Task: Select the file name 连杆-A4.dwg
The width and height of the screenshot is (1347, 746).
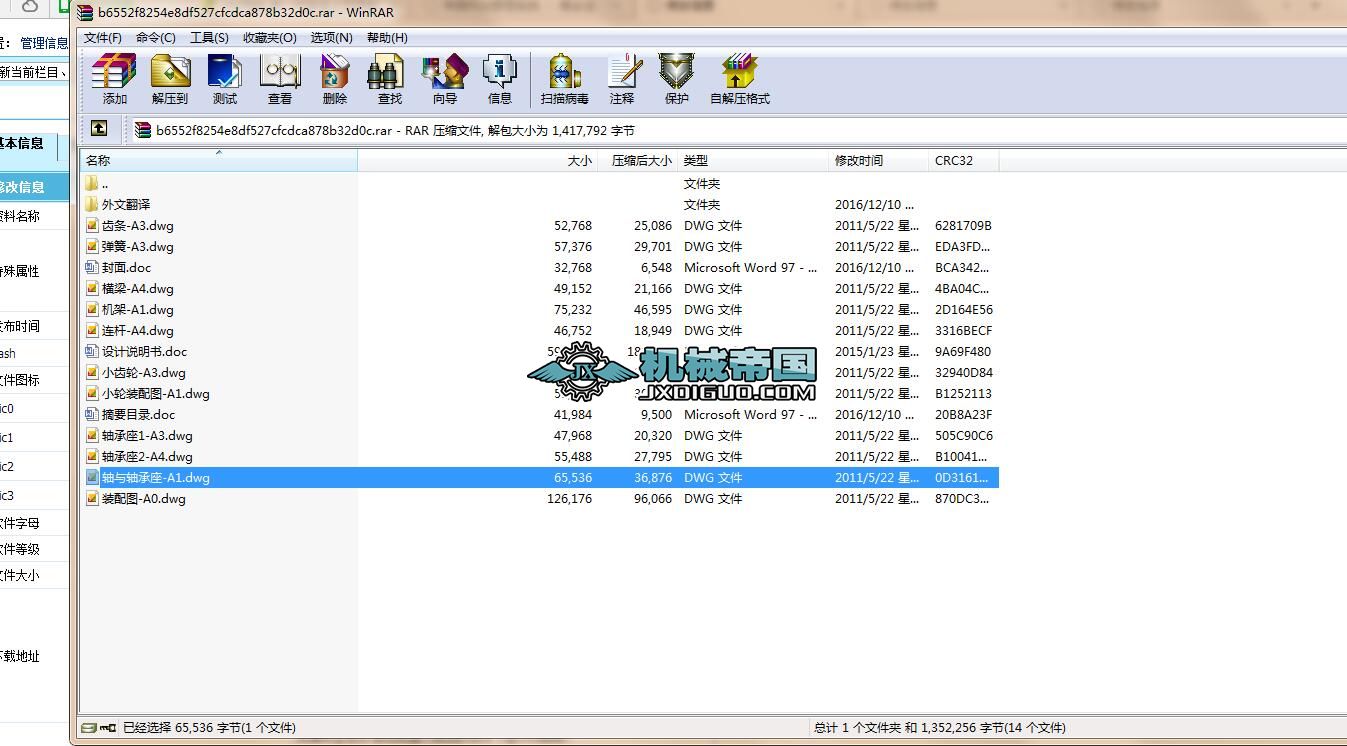Action: 138,330
